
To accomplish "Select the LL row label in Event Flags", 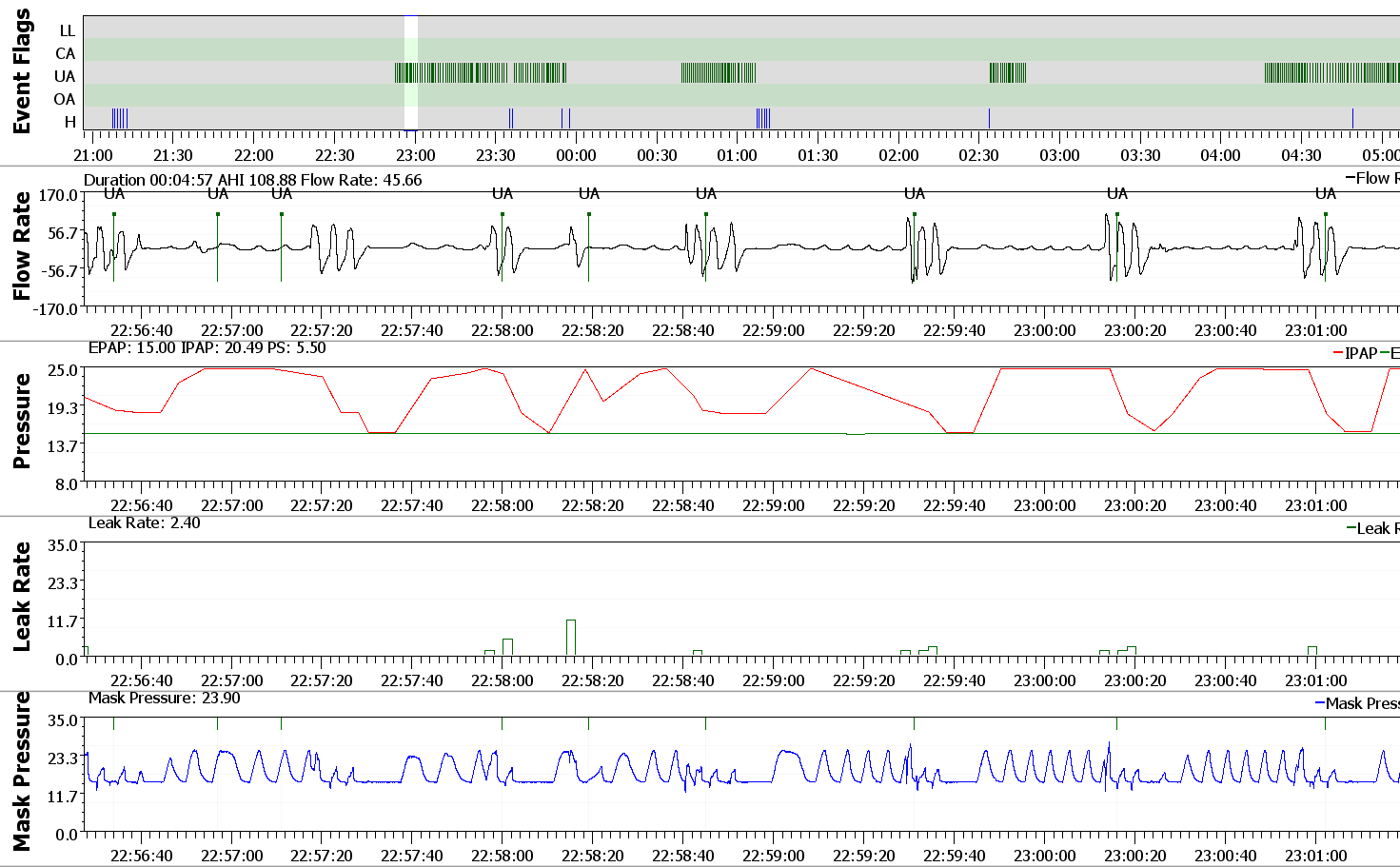I will point(67,30).
